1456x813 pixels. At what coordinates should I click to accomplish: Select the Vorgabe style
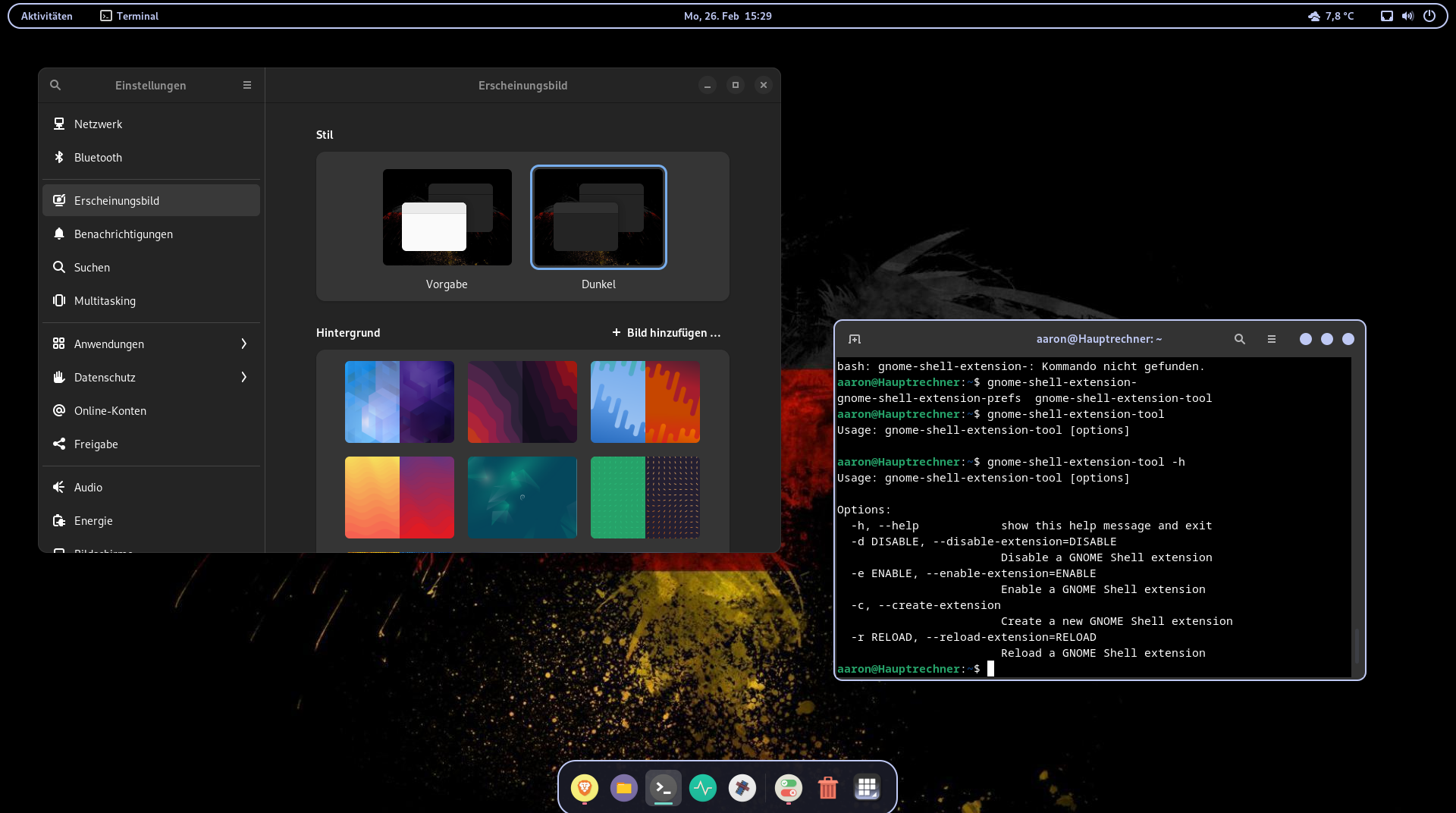tap(447, 218)
